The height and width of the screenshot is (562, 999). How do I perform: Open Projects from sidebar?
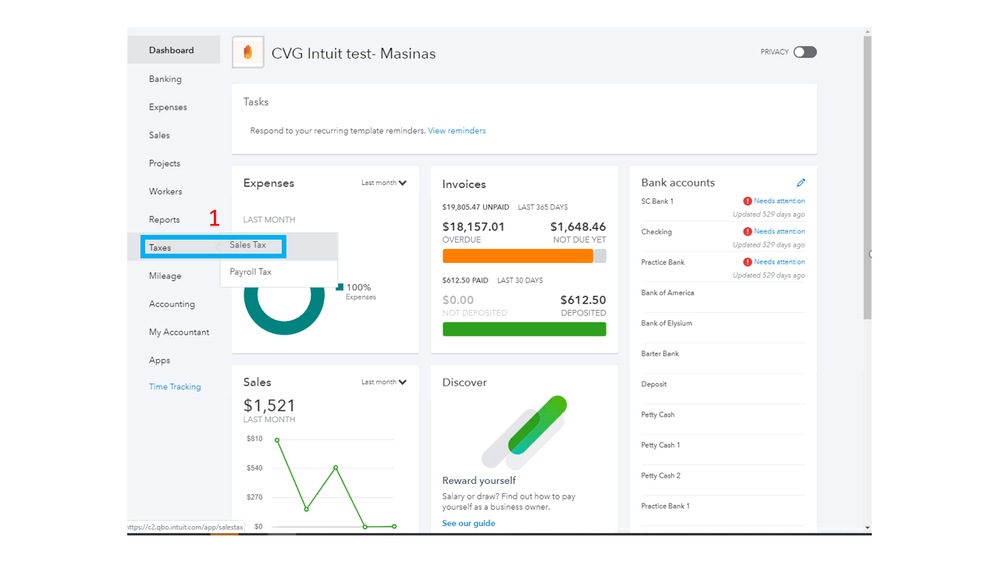(164, 163)
